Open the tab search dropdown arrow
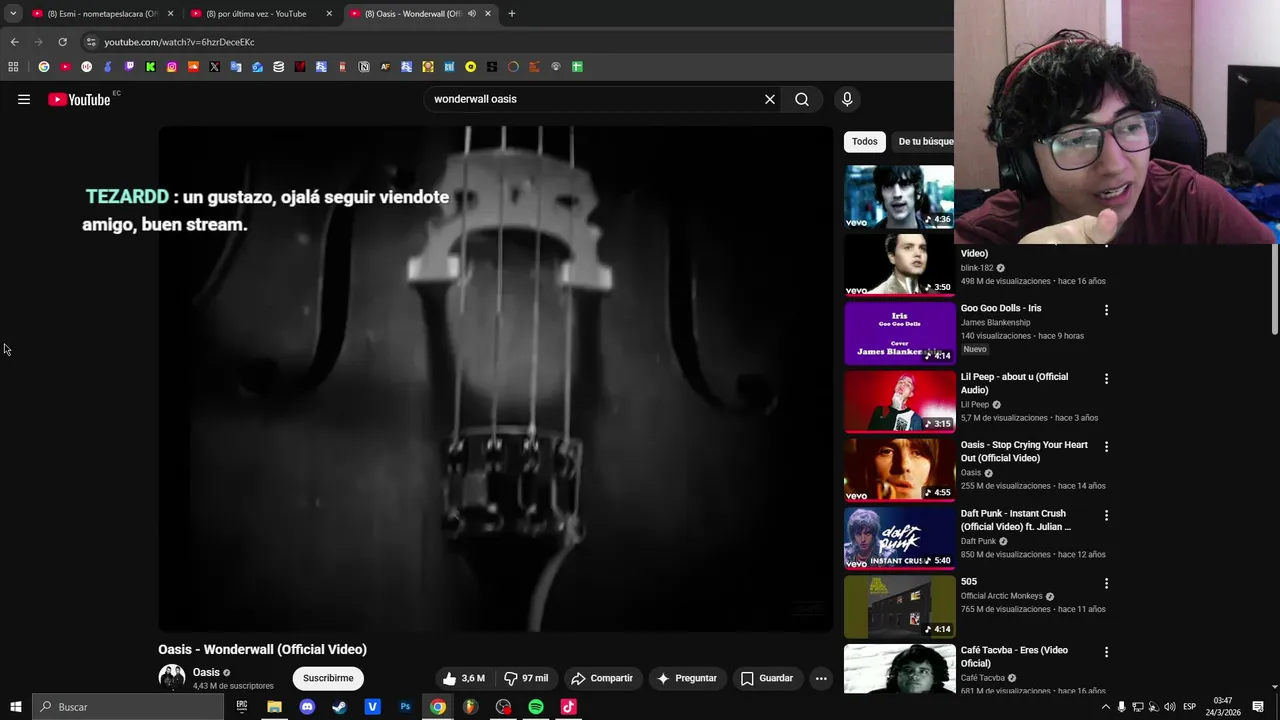Screen dimensions: 1280x720 click(13, 14)
